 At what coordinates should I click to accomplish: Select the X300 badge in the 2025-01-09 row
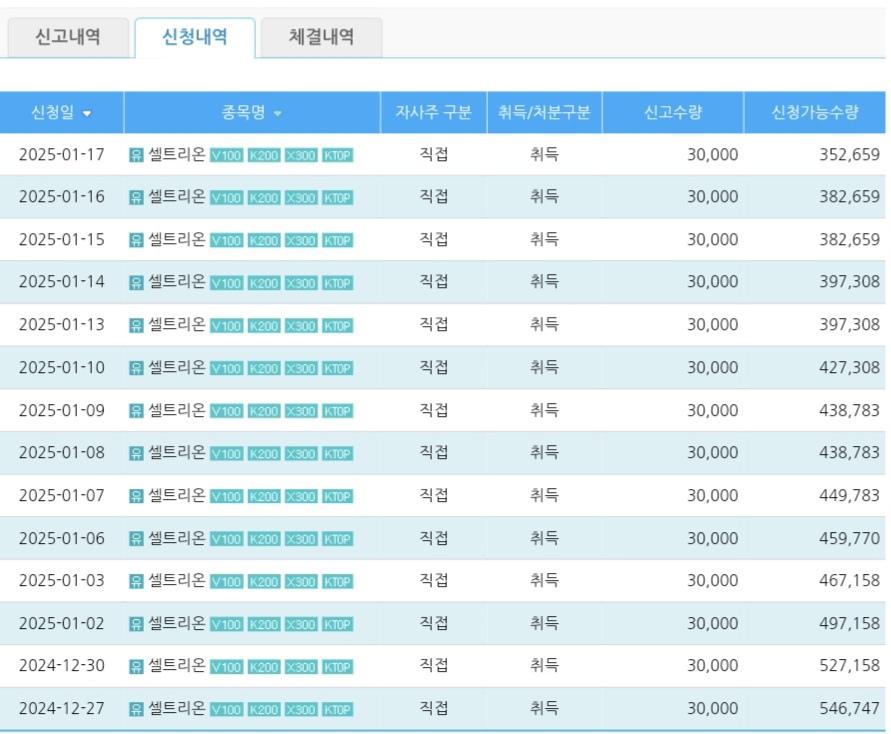click(x=301, y=411)
